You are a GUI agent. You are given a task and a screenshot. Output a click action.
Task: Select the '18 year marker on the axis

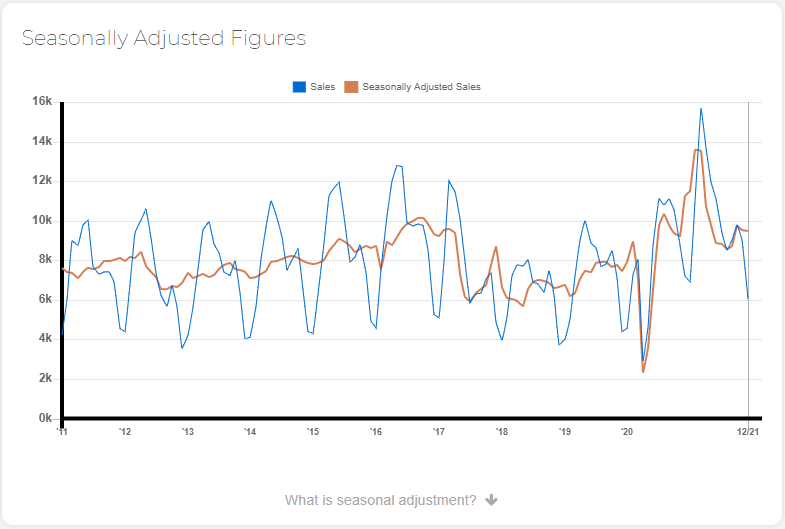click(x=502, y=431)
